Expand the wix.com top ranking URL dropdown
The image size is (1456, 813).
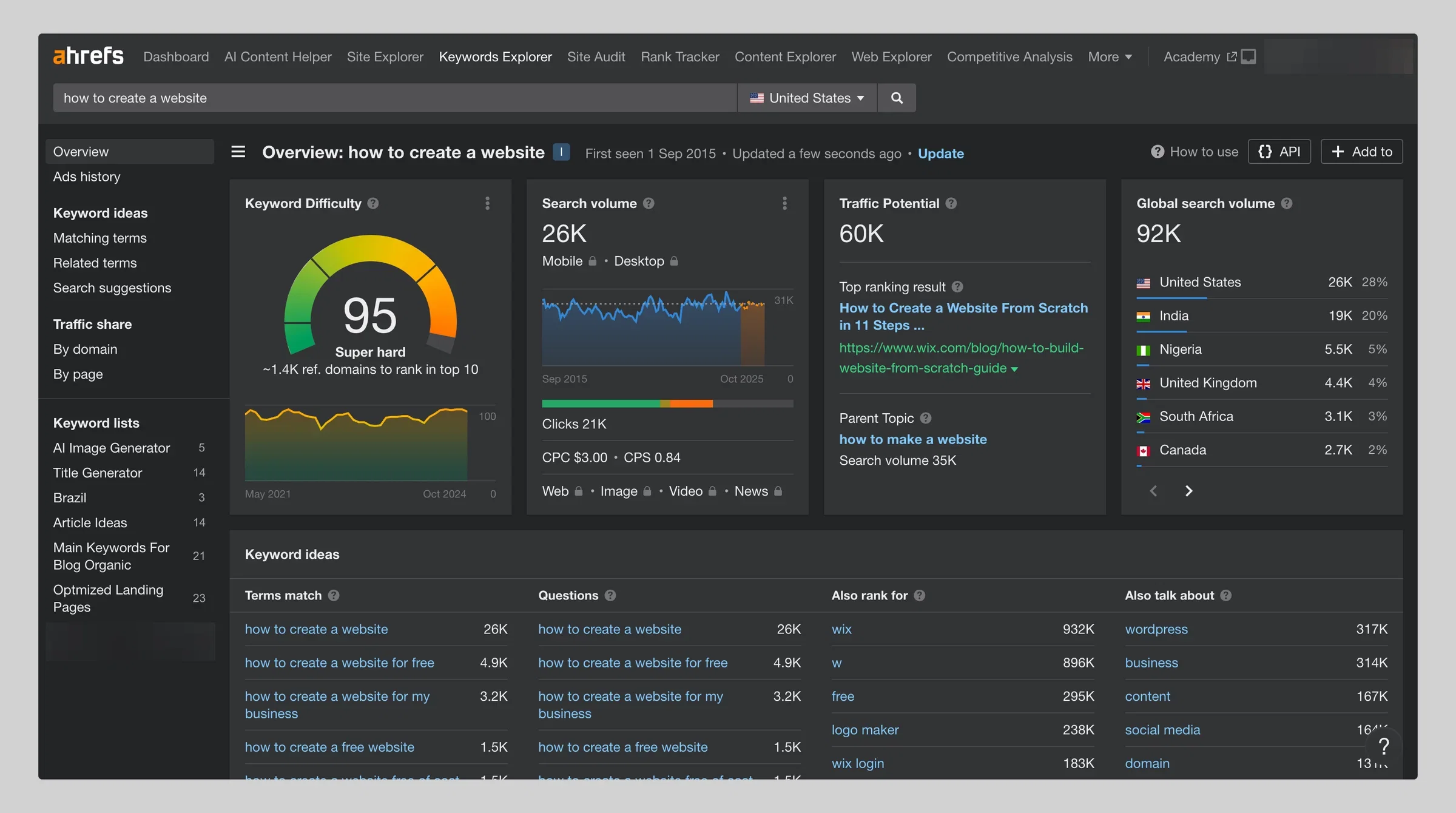pos(1014,369)
